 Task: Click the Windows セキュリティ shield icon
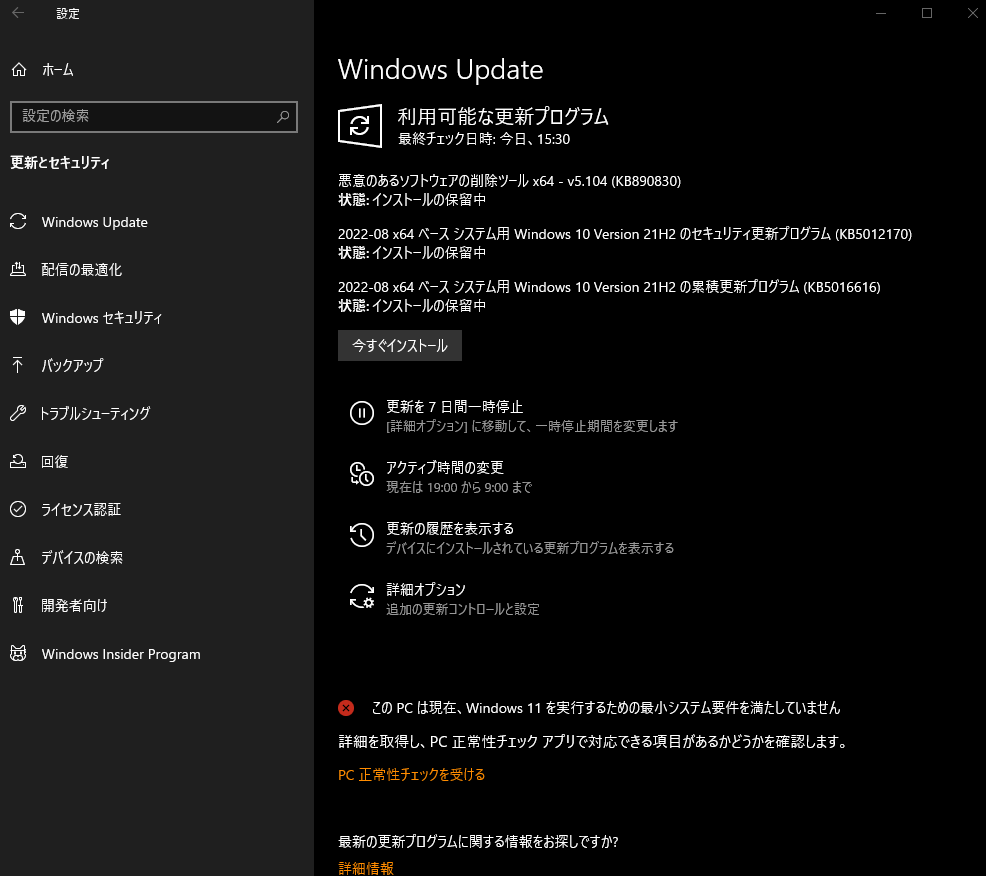coord(18,317)
